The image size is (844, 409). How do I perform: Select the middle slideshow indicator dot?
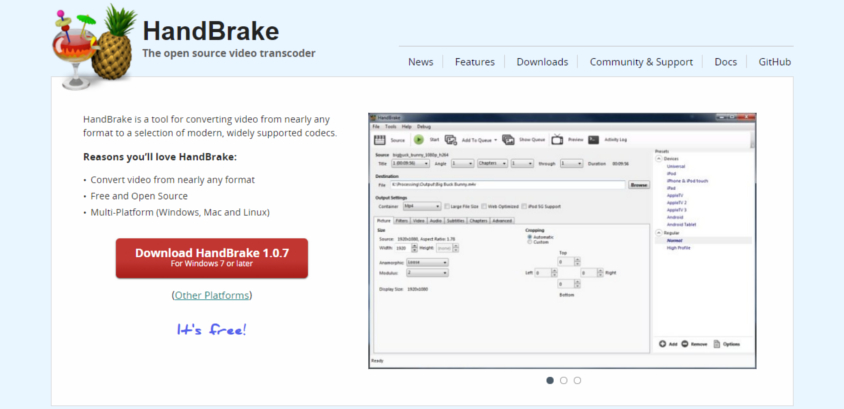pos(564,380)
